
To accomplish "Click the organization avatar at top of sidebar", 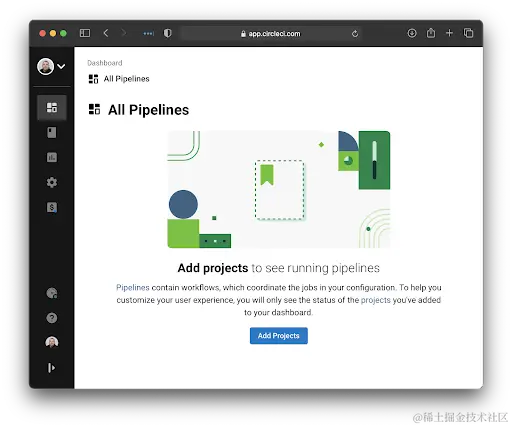I will 45,66.
